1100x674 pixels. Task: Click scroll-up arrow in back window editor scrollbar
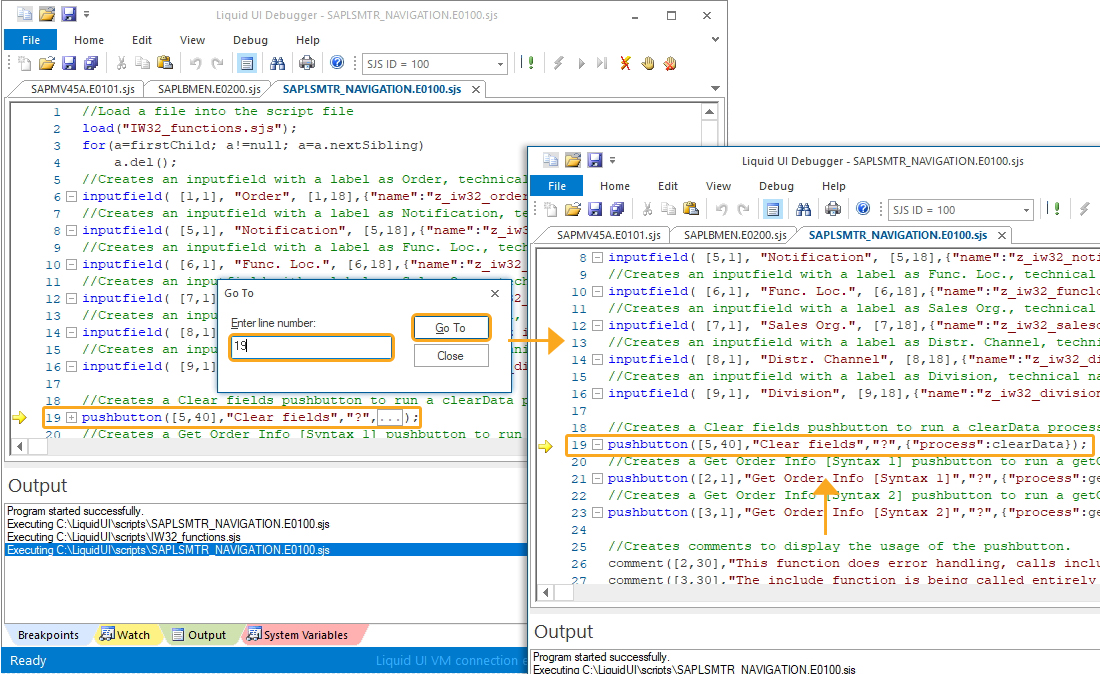pyautogui.click(x=709, y=112)
